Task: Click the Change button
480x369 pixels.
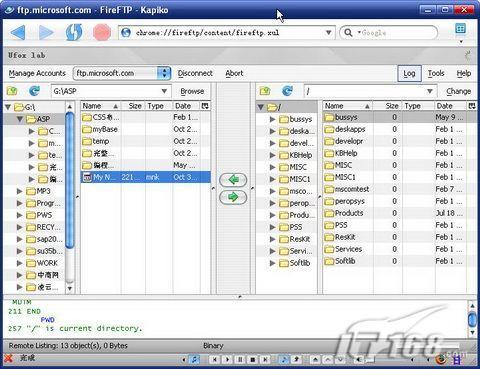Action: (x=459, y=91)
